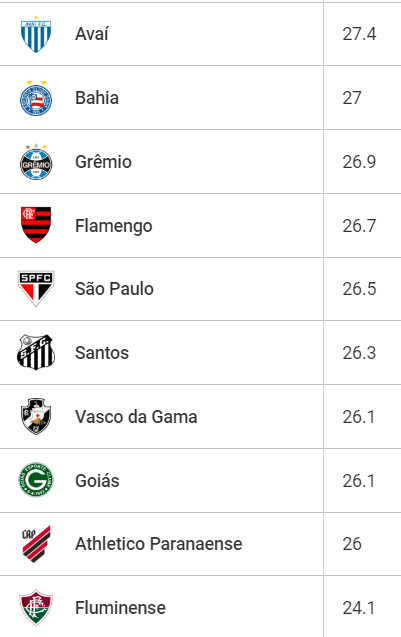Click the Athletico Paranaense CAP crest
Viewport: 401px width, 637px height.
(x=36, y=544)
